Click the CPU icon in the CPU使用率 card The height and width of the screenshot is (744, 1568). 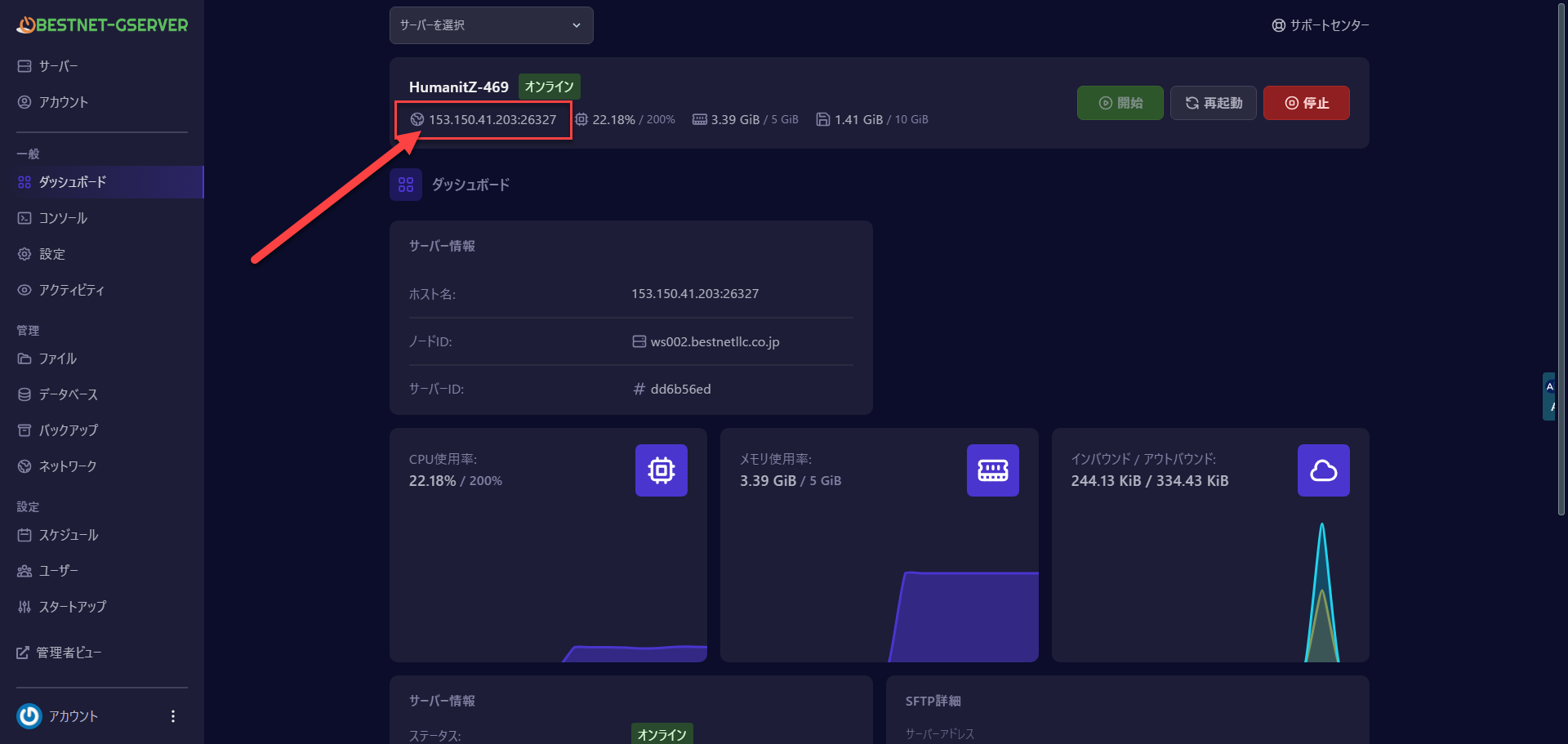pyautogui.click(x=661, y=470)
